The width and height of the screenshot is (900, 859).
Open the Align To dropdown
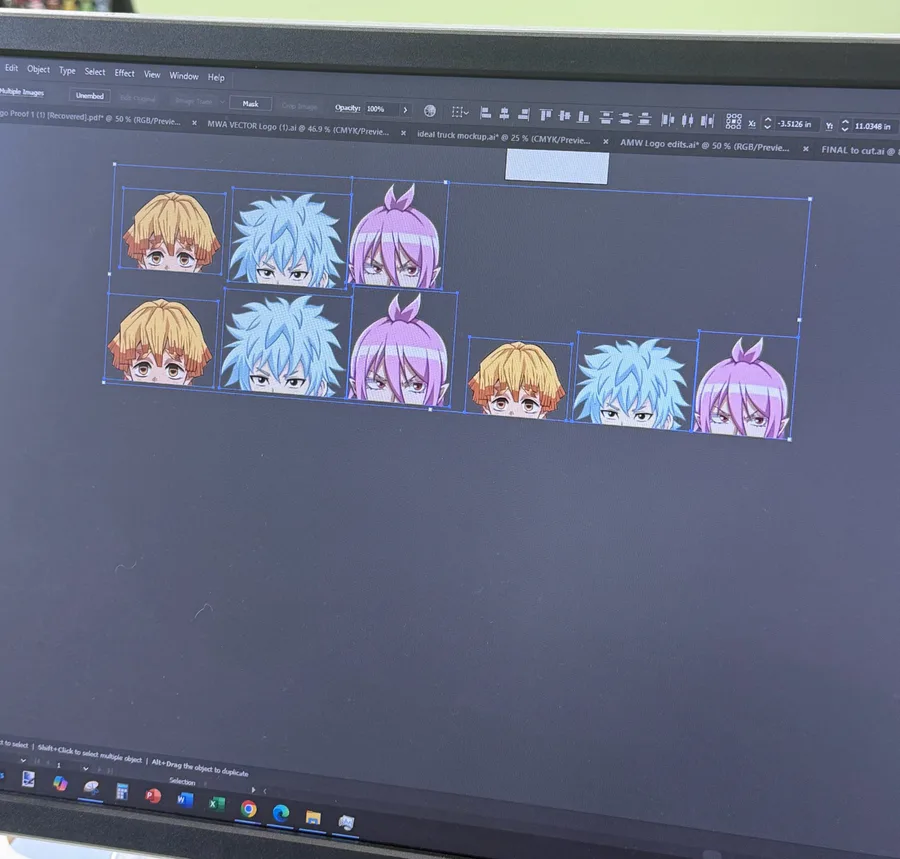click(x=460, y=112)
